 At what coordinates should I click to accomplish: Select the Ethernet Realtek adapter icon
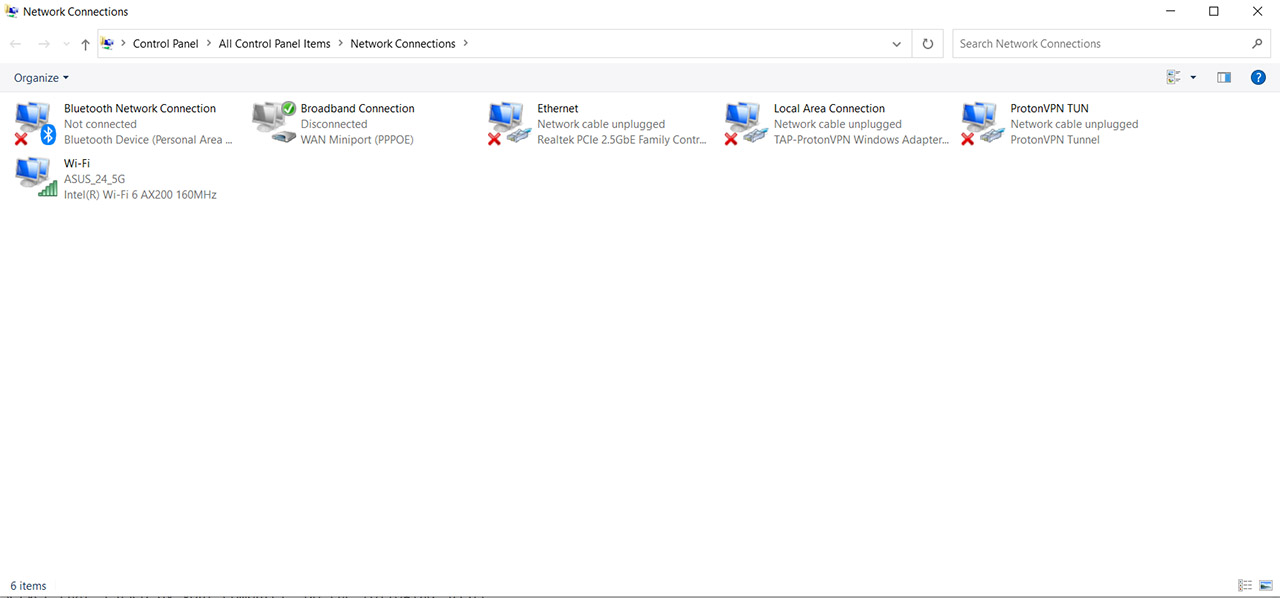[x=509, y=123]
